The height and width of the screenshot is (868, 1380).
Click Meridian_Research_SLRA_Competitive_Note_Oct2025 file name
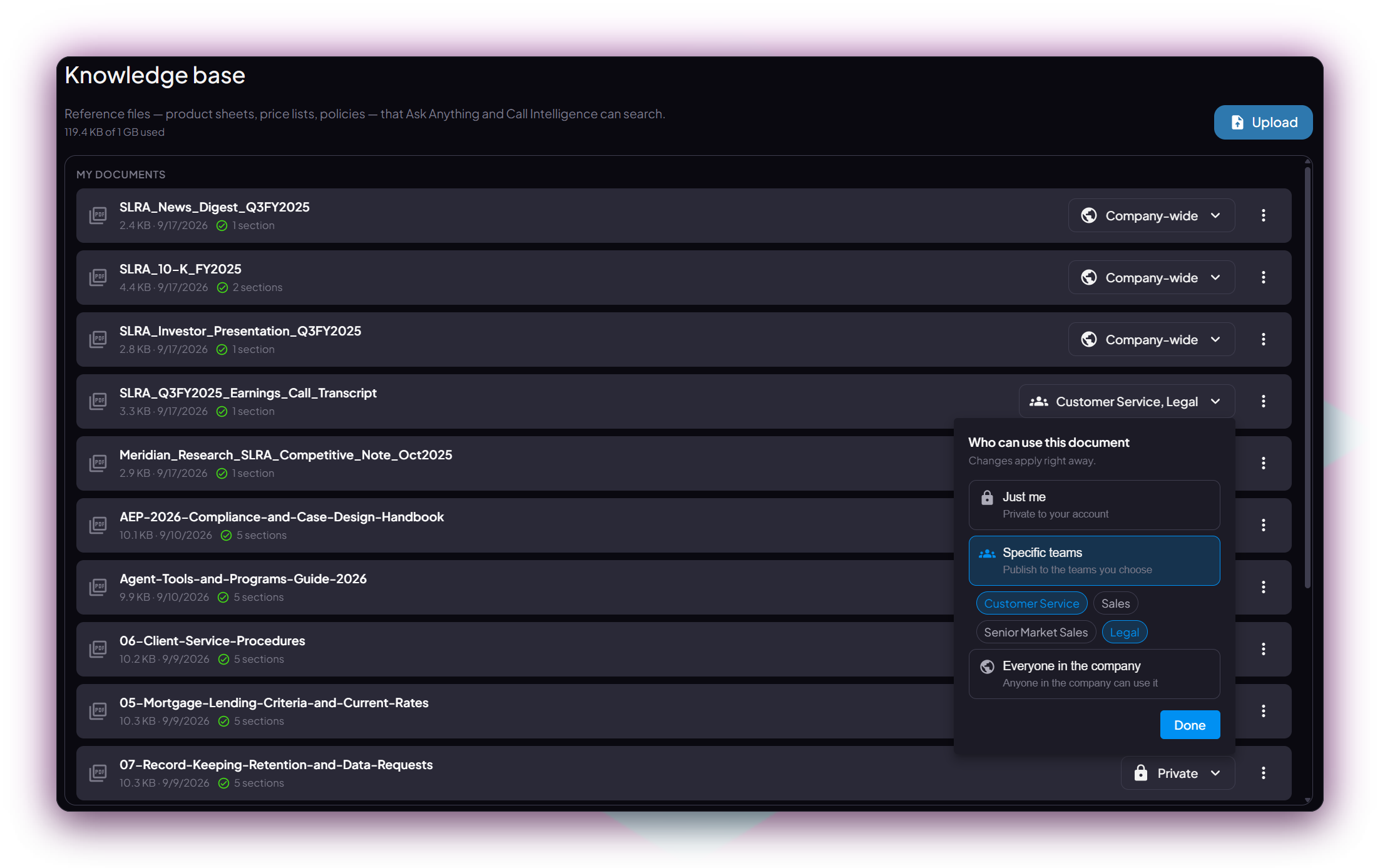coord(285,455)
